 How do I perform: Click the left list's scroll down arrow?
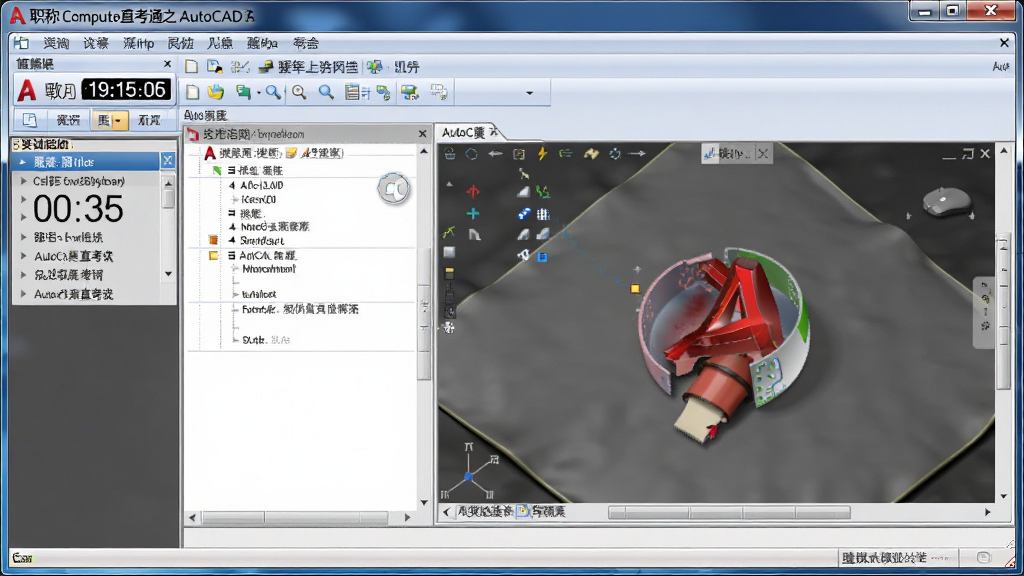pyautogui.click(x=168, y=274)
